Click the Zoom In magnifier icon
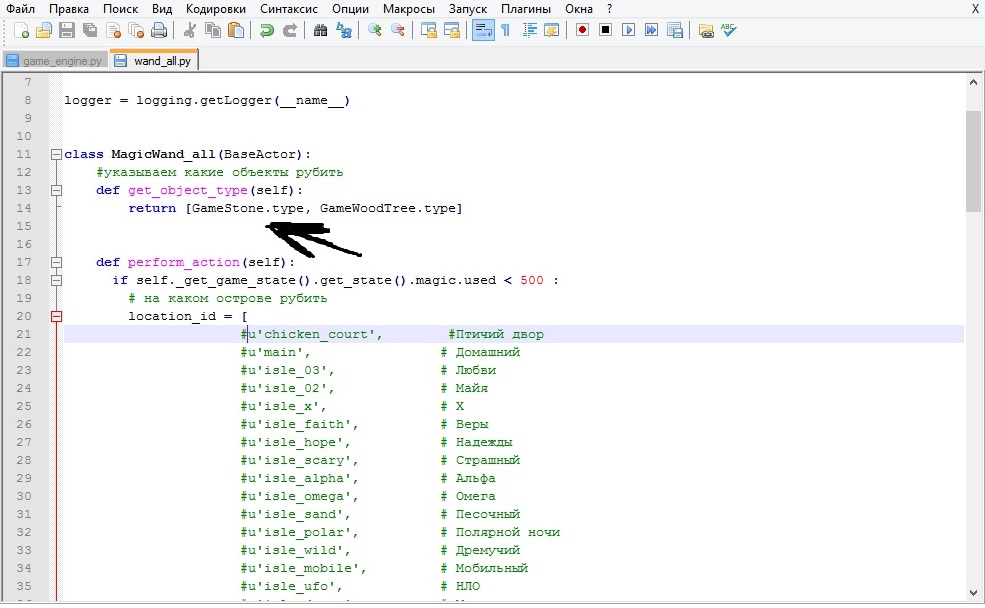 coord(375,31)
